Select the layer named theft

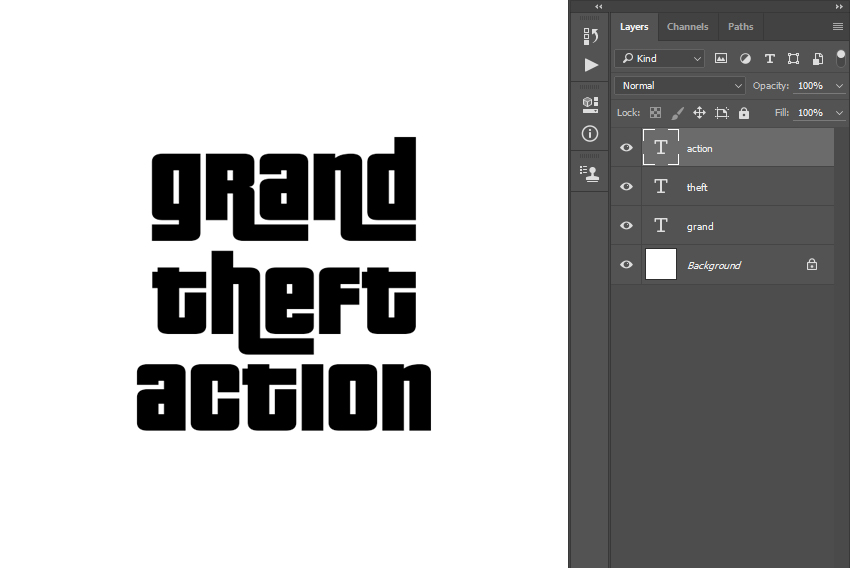[723, 186]
